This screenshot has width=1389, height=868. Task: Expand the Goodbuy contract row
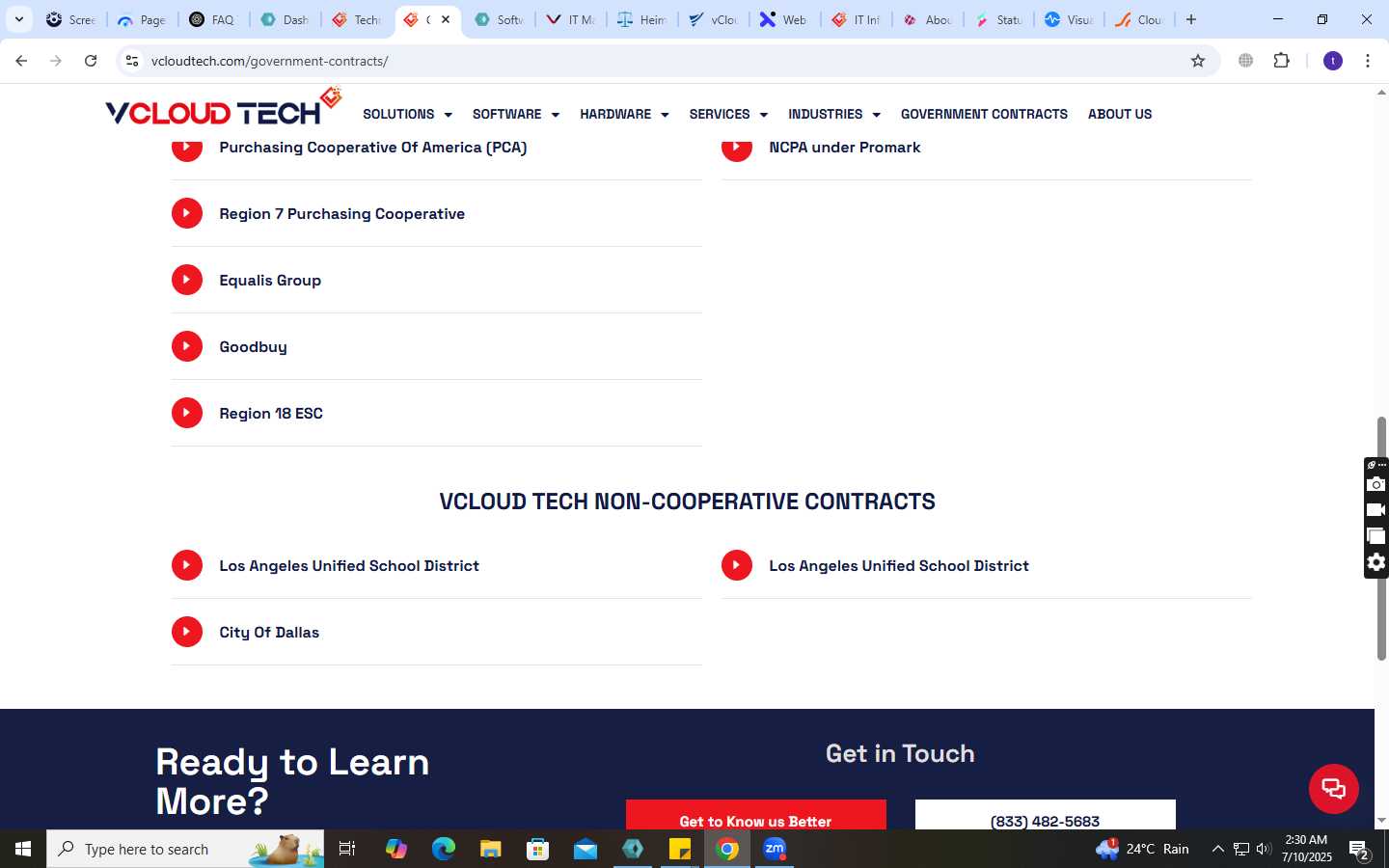click(x=436, y=347)
